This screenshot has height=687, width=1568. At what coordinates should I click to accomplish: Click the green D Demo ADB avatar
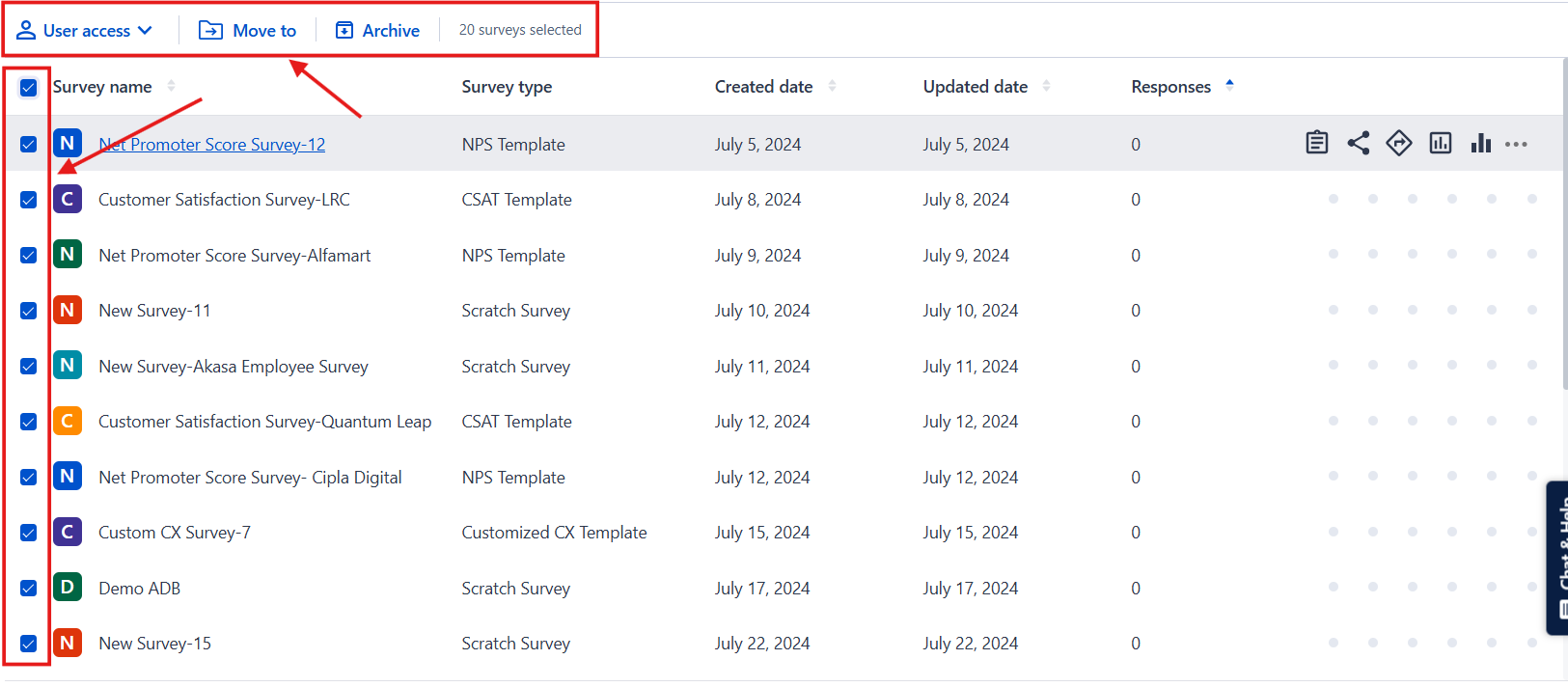pyautogui.click(x=67, y=587)
